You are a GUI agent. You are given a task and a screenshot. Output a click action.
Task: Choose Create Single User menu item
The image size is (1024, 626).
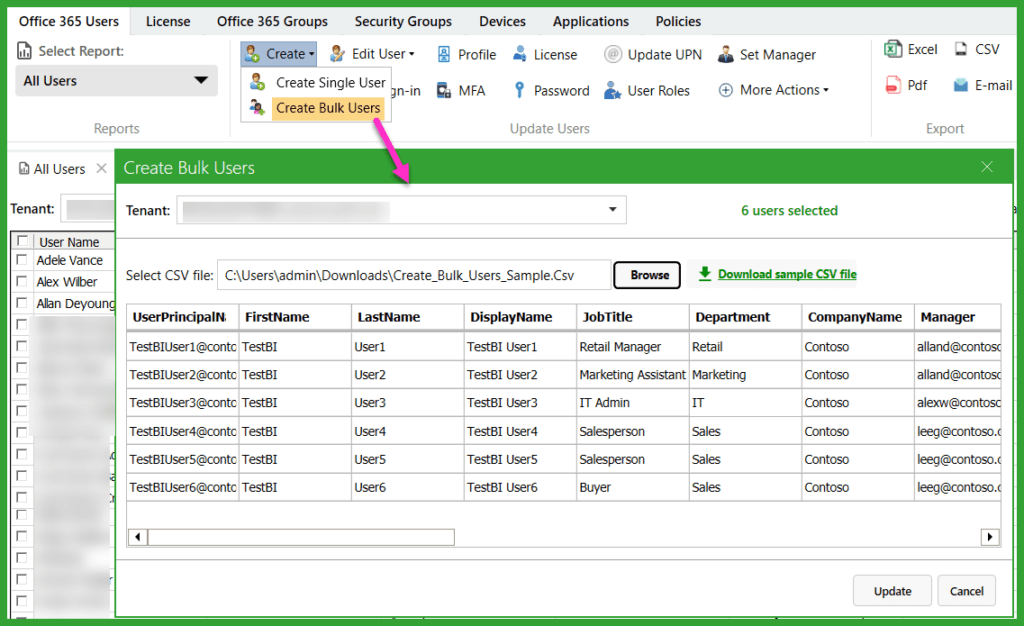tap(330, 83)
